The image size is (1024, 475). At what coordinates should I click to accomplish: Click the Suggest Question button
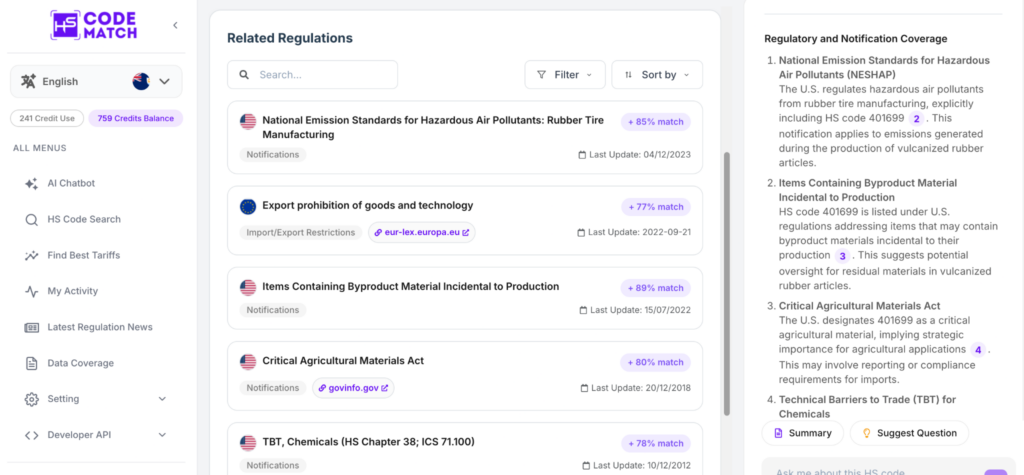909,433
